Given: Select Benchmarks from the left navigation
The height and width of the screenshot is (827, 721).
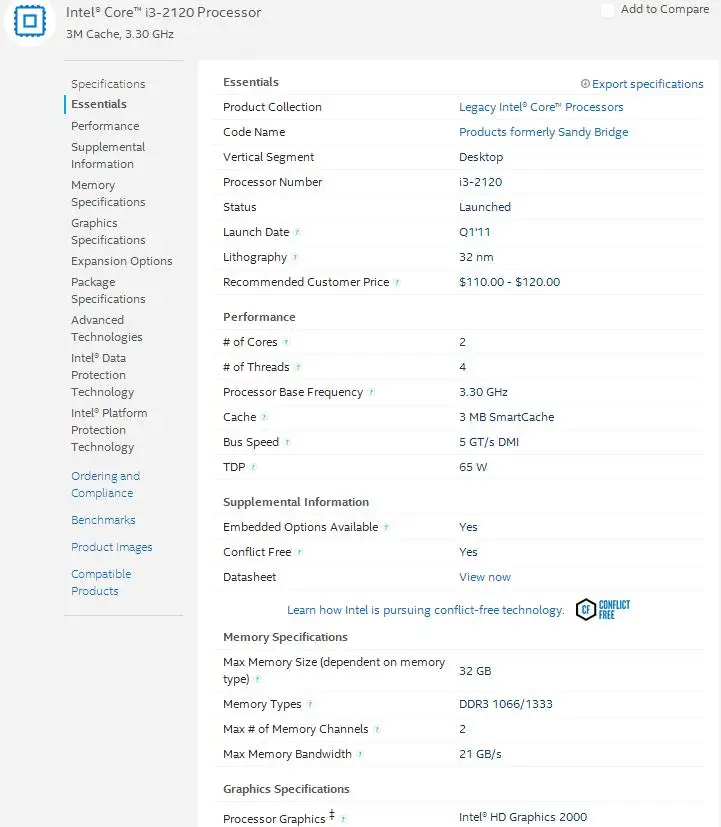Looking at the screenshot, I should tap(103, 520).
